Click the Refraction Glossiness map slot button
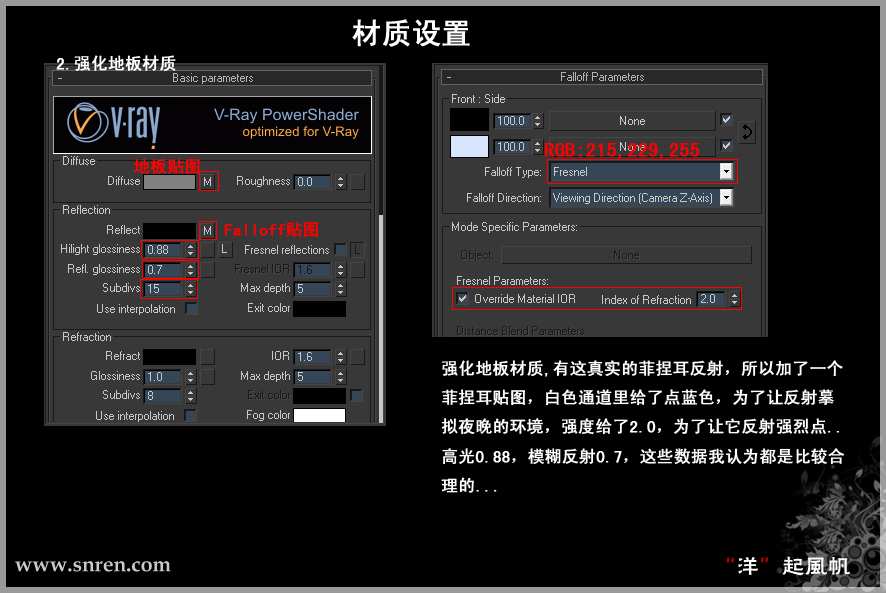886x593 pixels. tap(208, 376)
